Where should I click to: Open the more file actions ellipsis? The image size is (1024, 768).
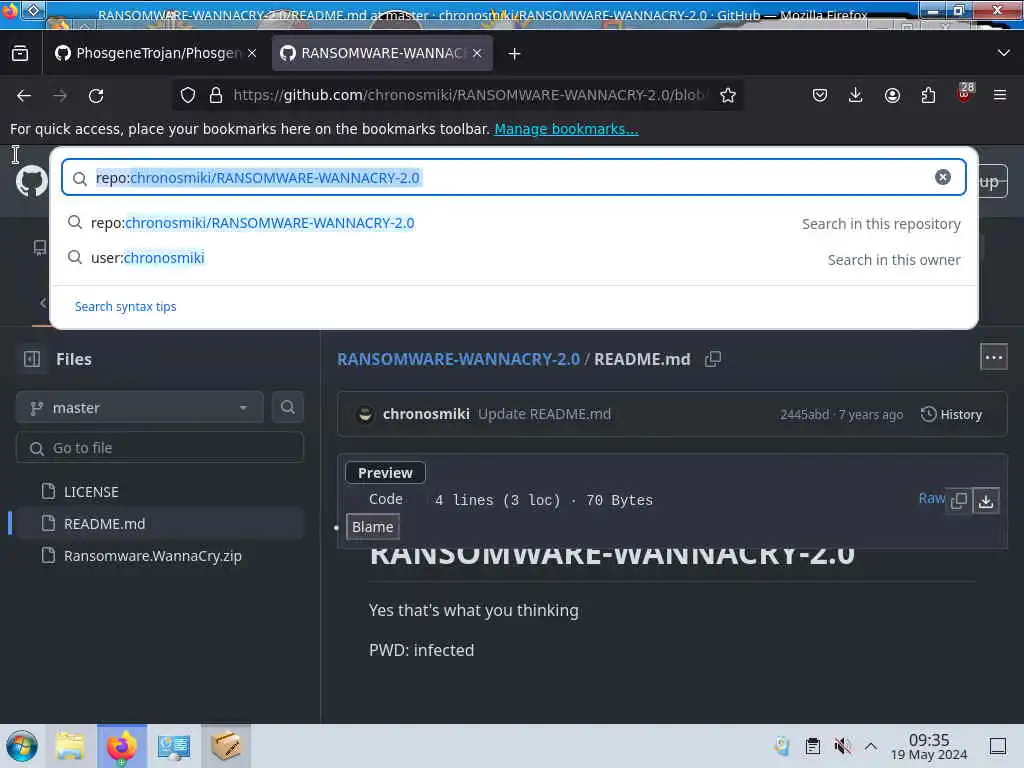(x=993, y=357)
